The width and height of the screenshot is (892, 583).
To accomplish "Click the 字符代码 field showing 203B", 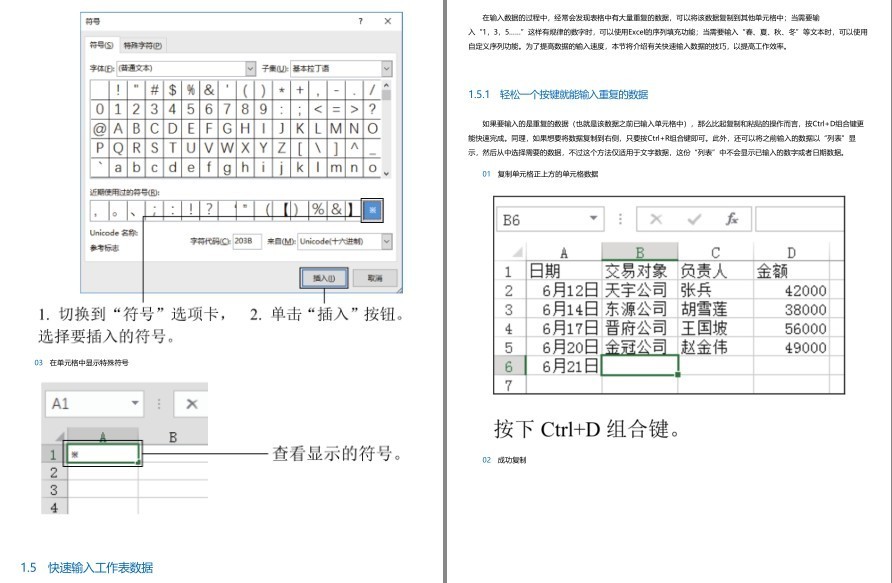I will click(247, 241).
